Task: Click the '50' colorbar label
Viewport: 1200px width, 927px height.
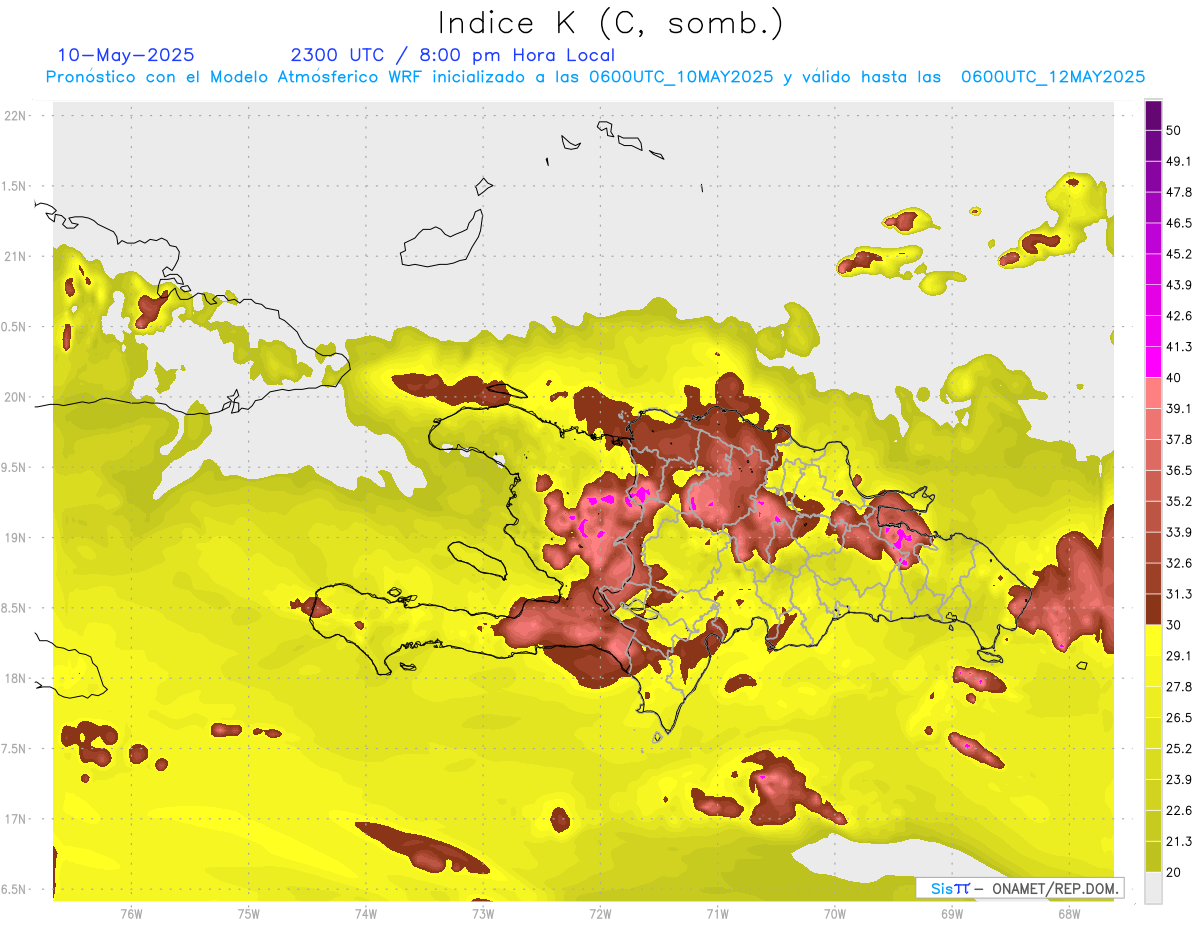Action: pyautogui.click(x=1175, y=131)
